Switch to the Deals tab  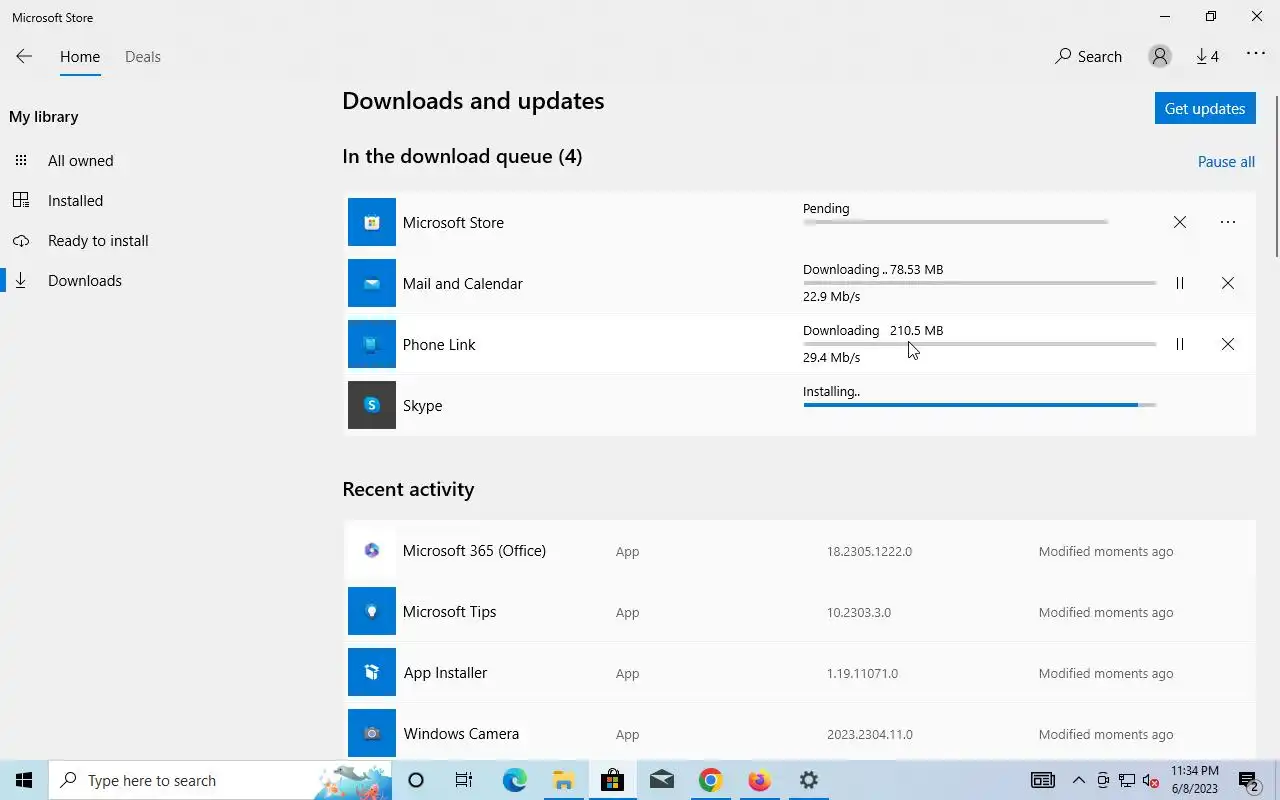[143, 56]
